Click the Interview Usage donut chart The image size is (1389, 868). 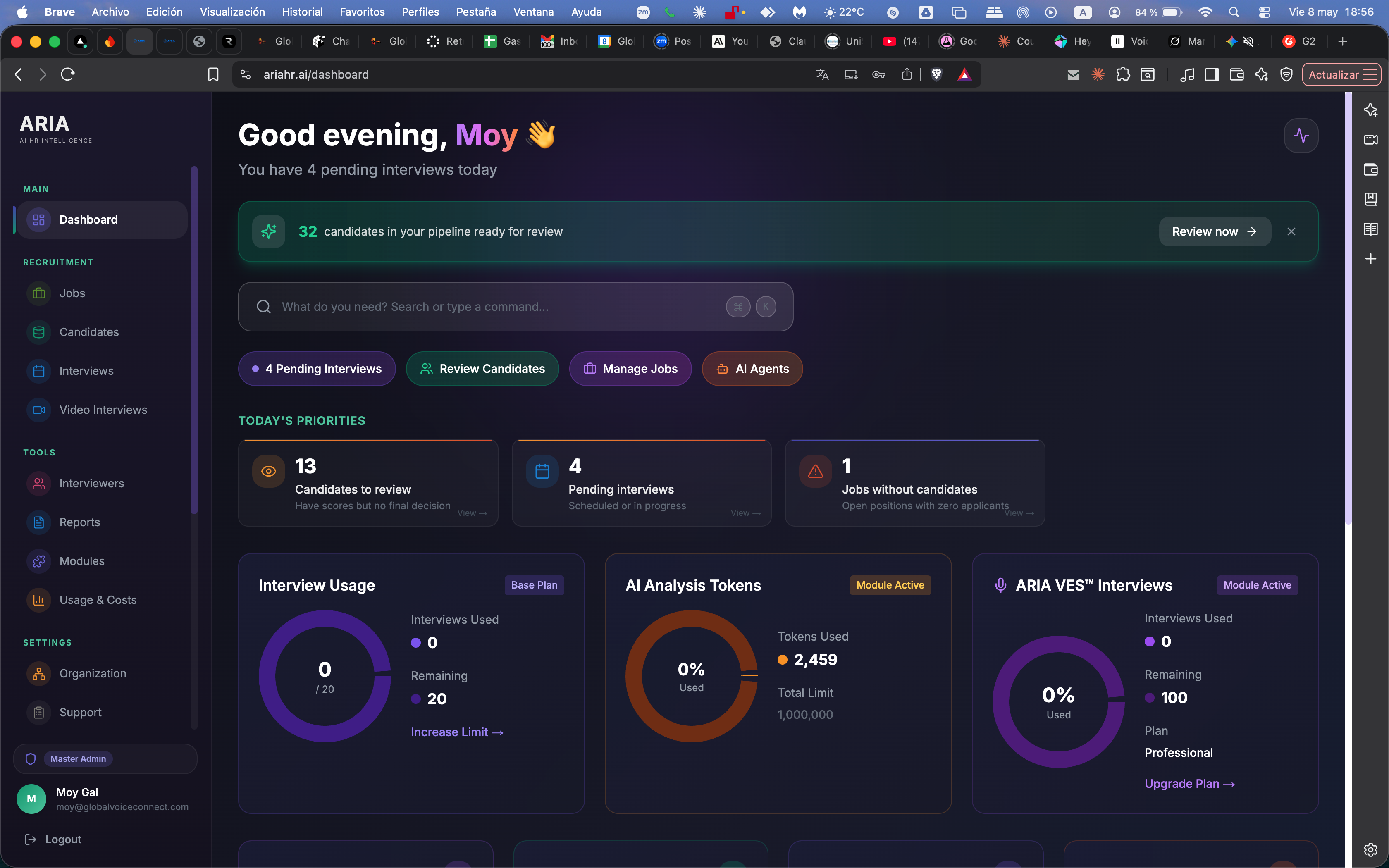pos(325,676)
